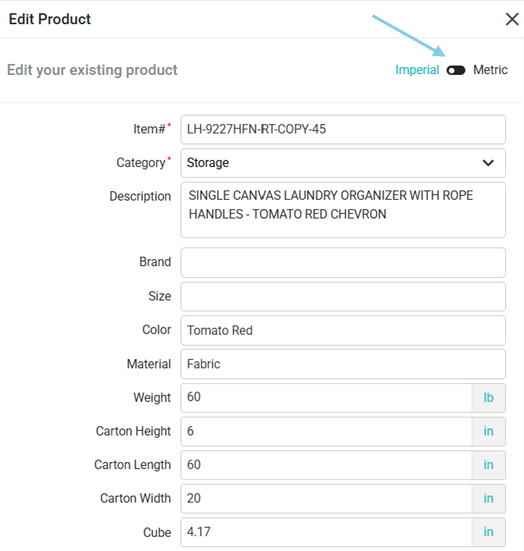Click the in unit badge for Carton Height

coord(489,432)
